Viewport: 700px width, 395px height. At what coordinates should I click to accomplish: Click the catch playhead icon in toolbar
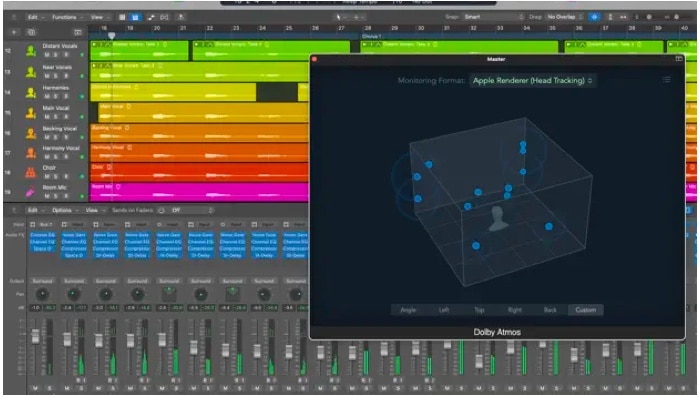181,17
